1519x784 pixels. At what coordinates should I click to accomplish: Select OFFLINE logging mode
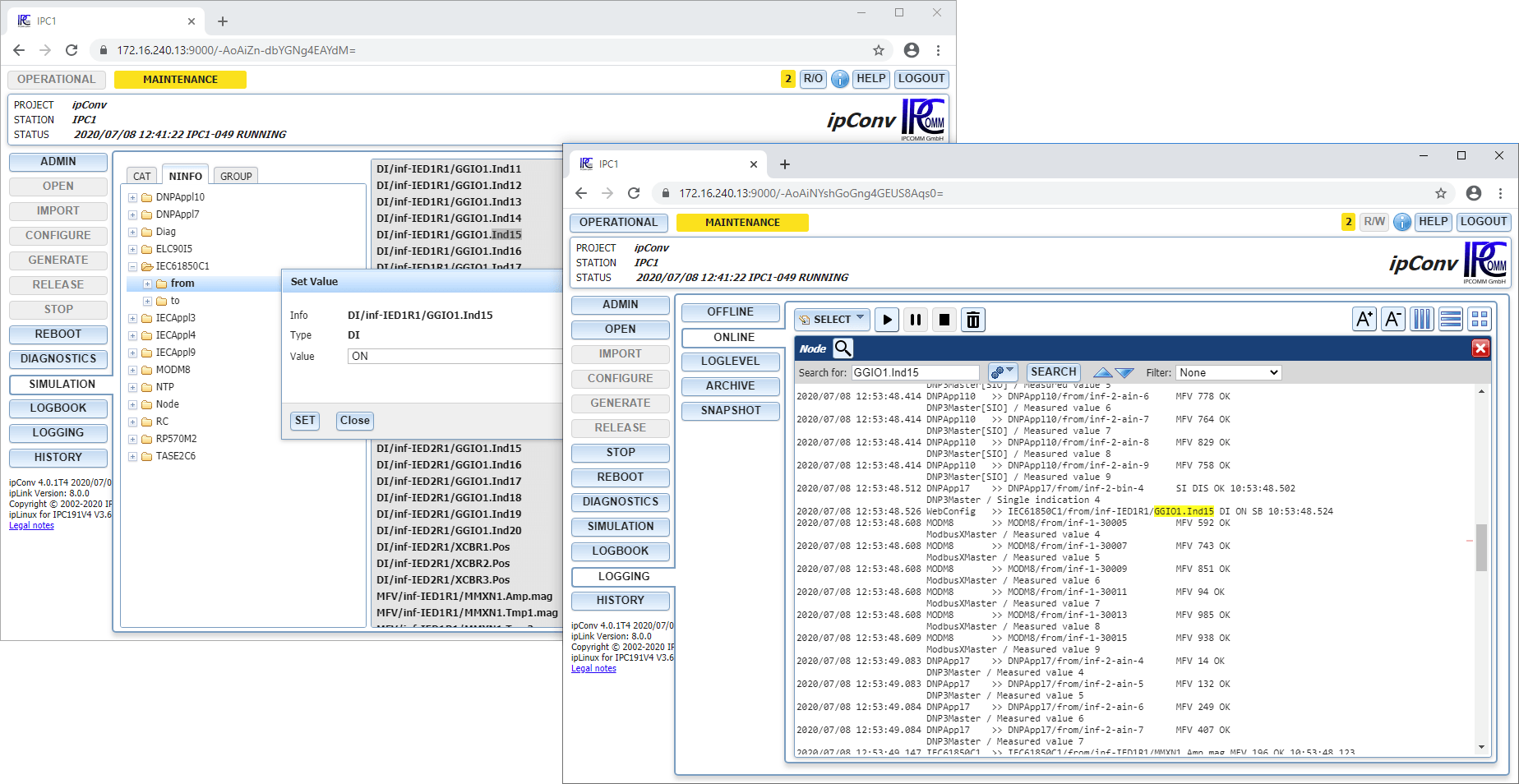click(730, 312)
